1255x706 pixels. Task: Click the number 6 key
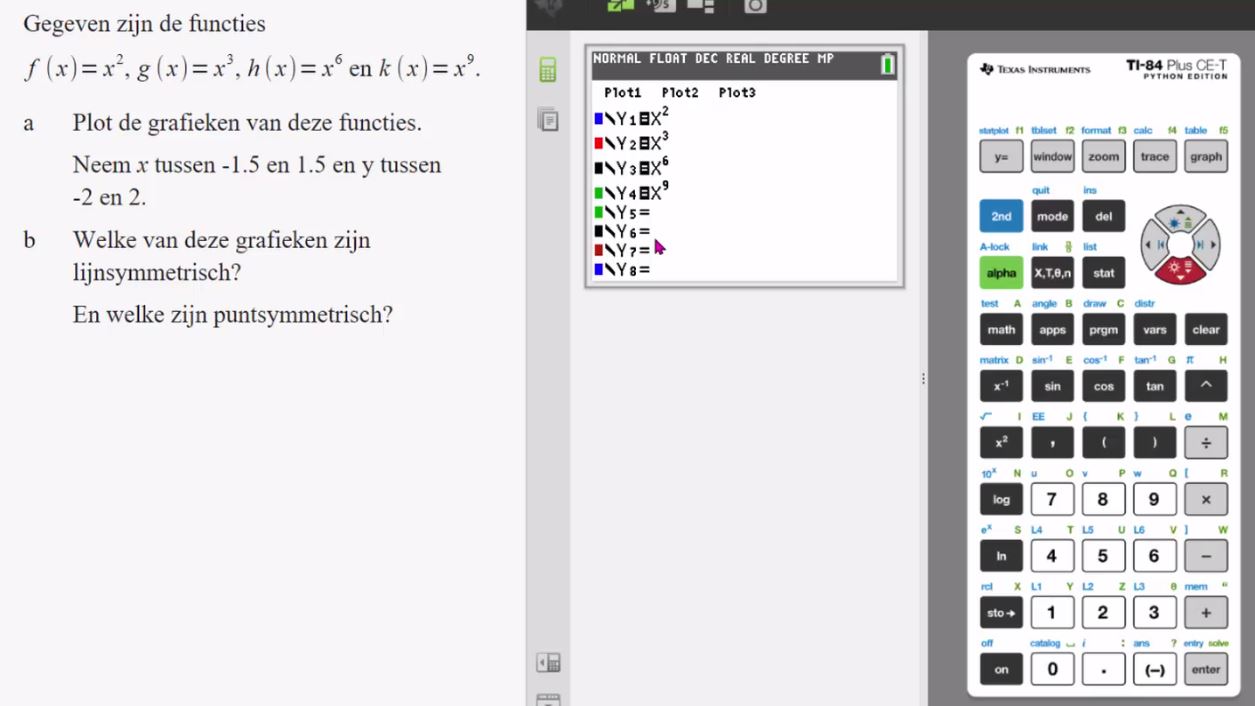1155,556
